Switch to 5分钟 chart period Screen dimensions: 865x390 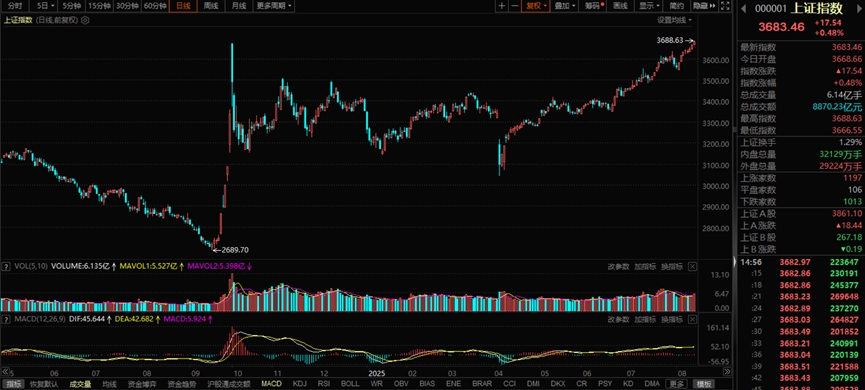(x=72, y=6)
